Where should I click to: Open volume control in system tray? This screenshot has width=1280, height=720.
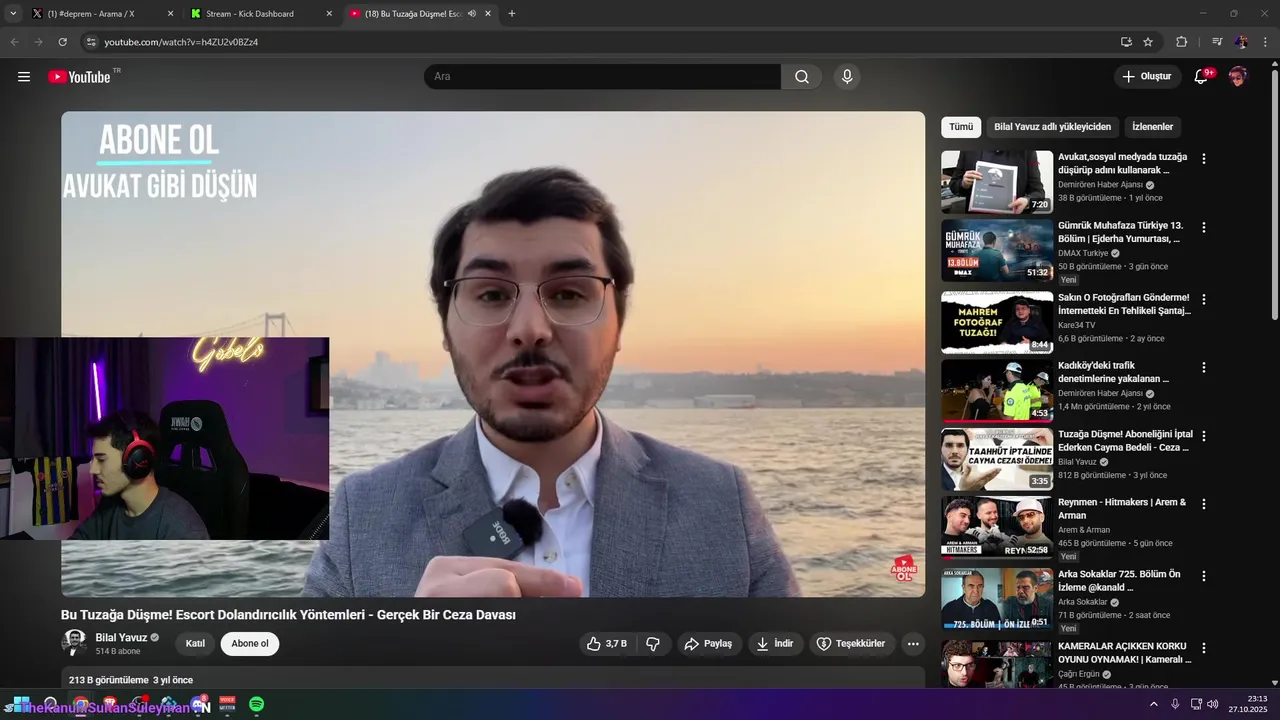(1213, 704)
